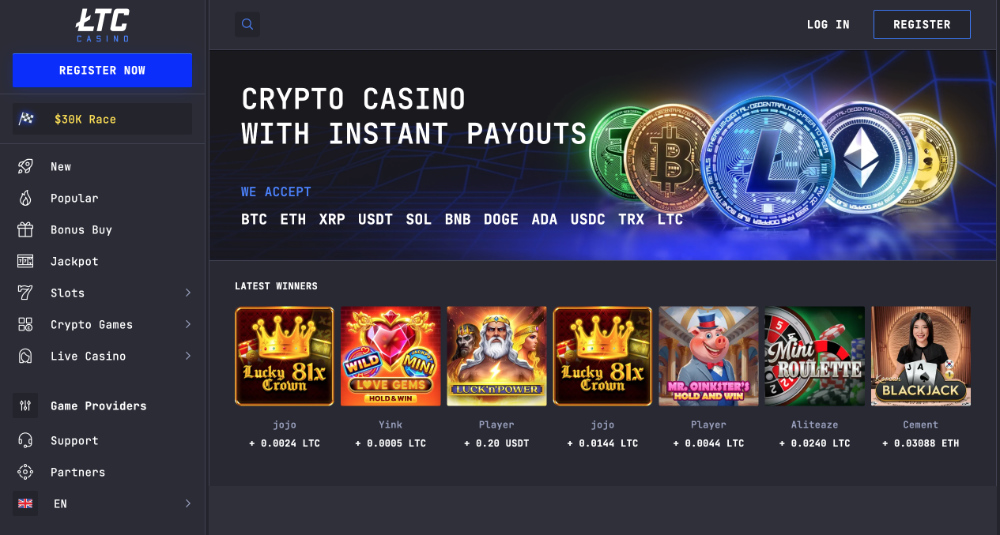Click the race flag icon for $30K Race
The width and height of the screenshot is (1000, 535).
click(27, 119)
